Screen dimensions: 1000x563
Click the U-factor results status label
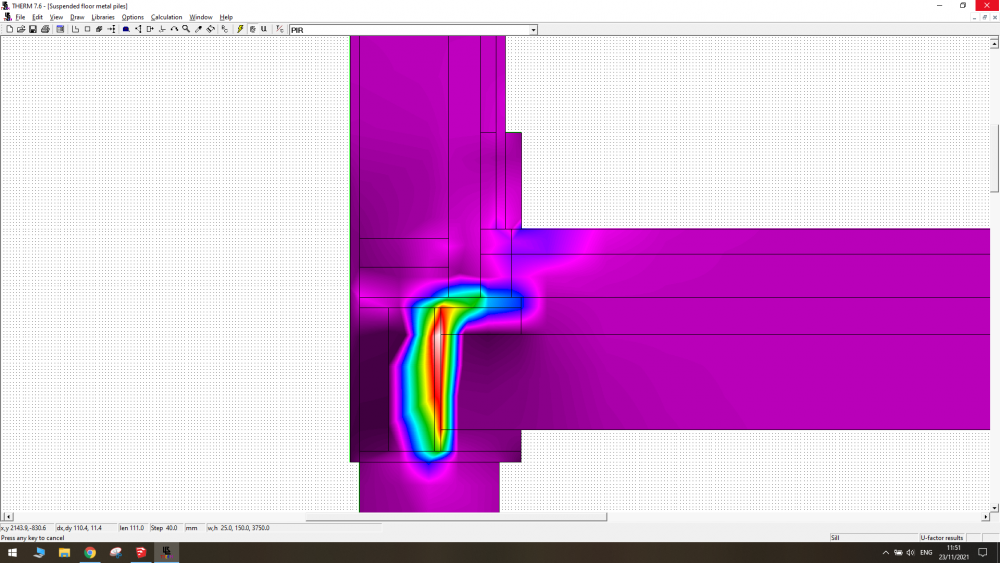[x=942, y=537]
